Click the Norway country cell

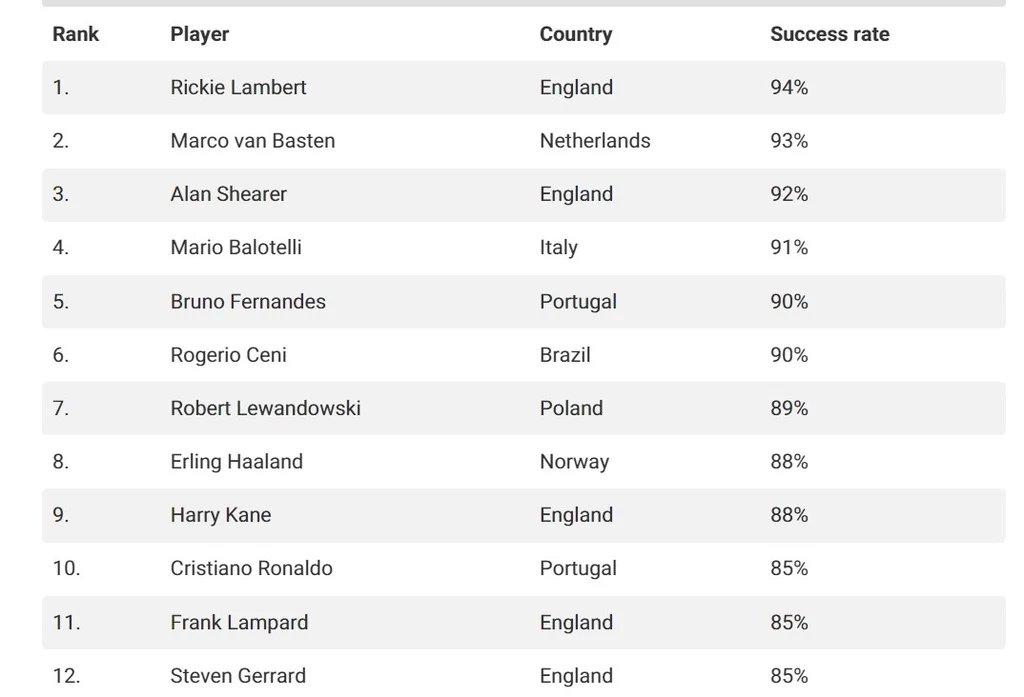[574, 462]
